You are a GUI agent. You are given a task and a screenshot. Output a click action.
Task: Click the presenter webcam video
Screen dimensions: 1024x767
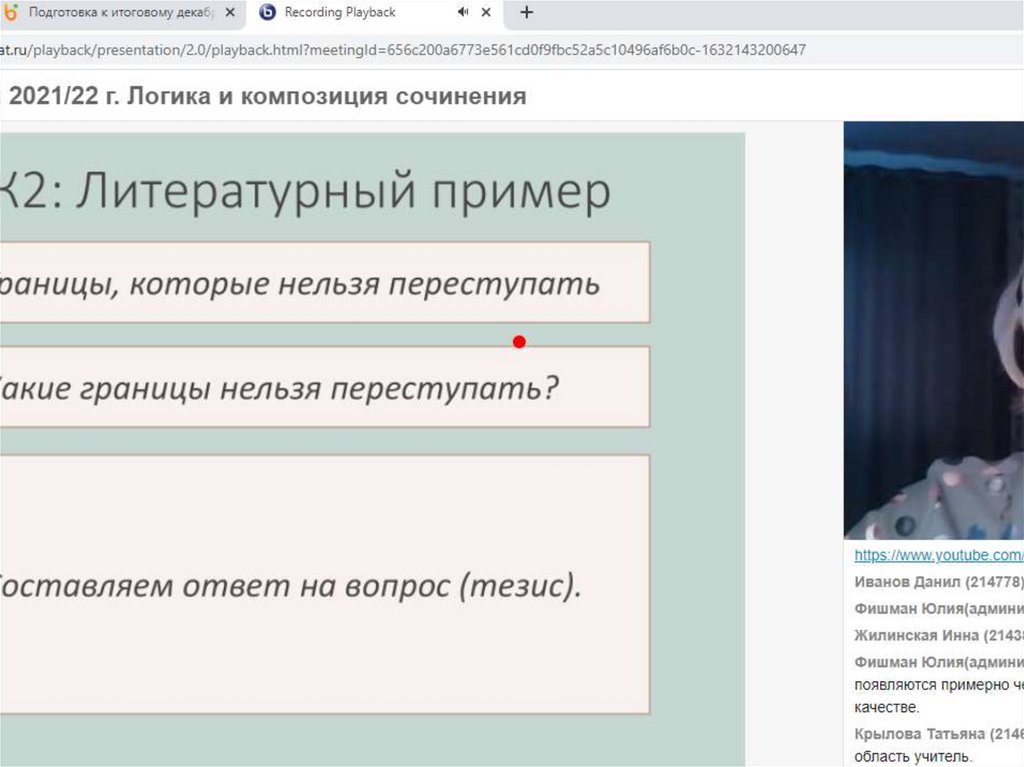click(933, 330)
